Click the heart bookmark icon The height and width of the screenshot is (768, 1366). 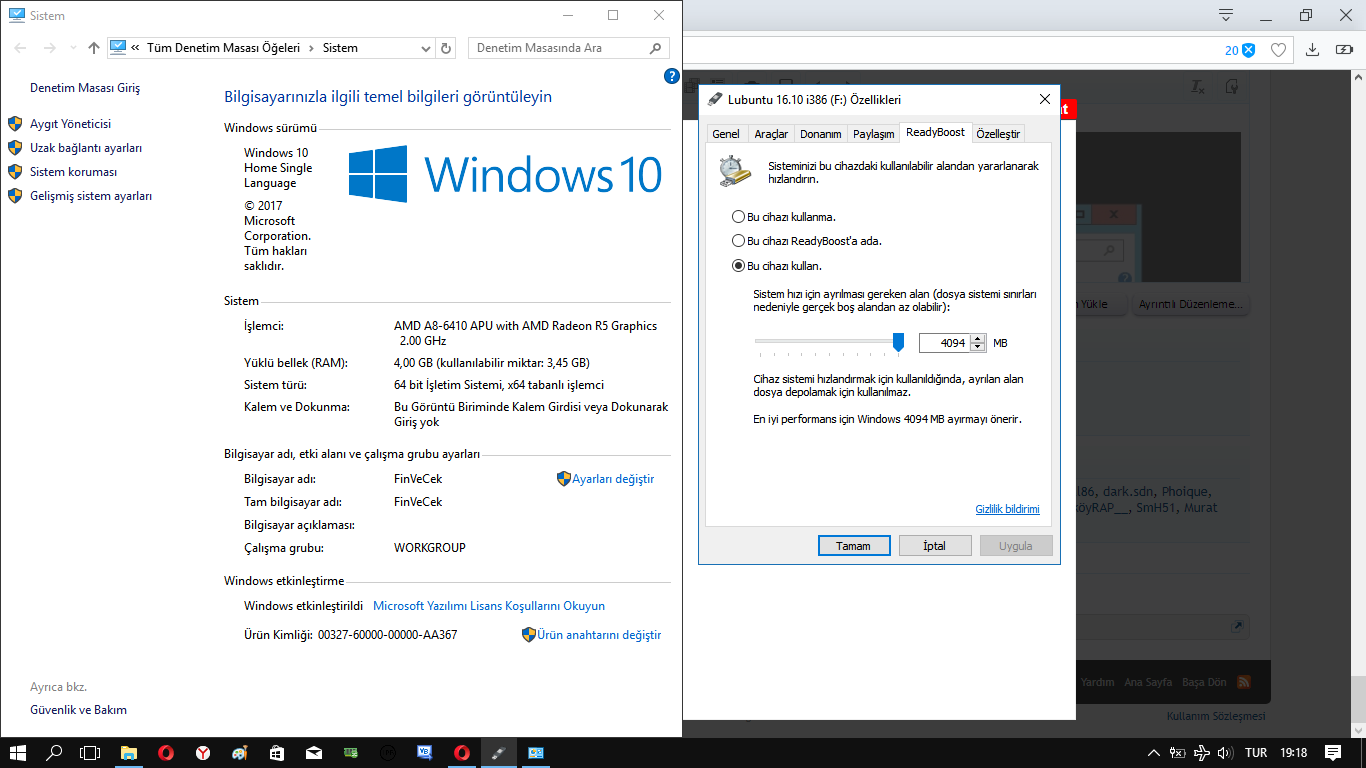click(x=1278, y=50)
